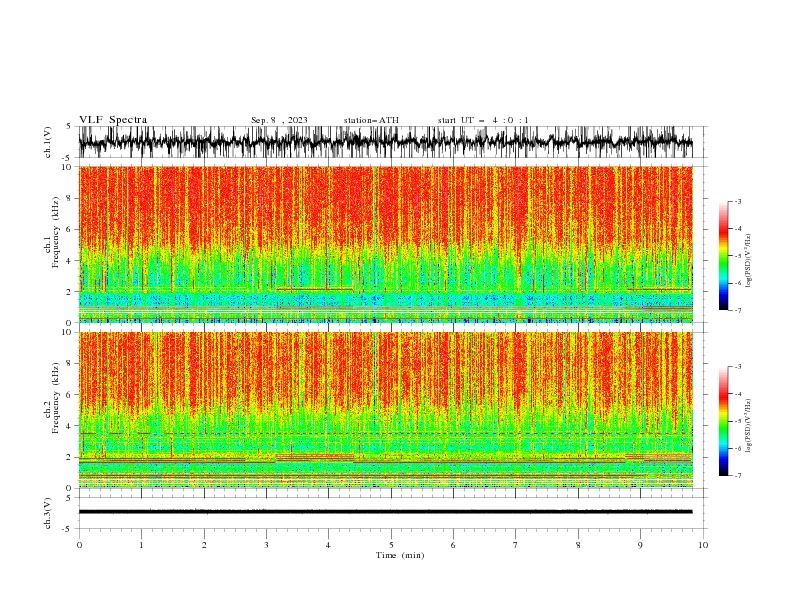Click the time-axis tick label '2'

coord(204,545)
